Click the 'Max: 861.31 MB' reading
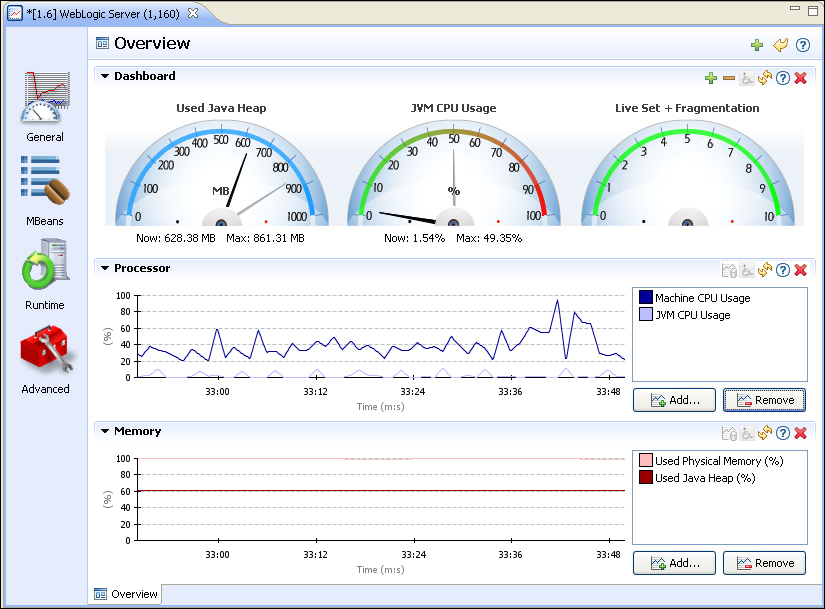The height and width of the screenshot is (609, 825). pyautogui.click(x=265, y=238)
